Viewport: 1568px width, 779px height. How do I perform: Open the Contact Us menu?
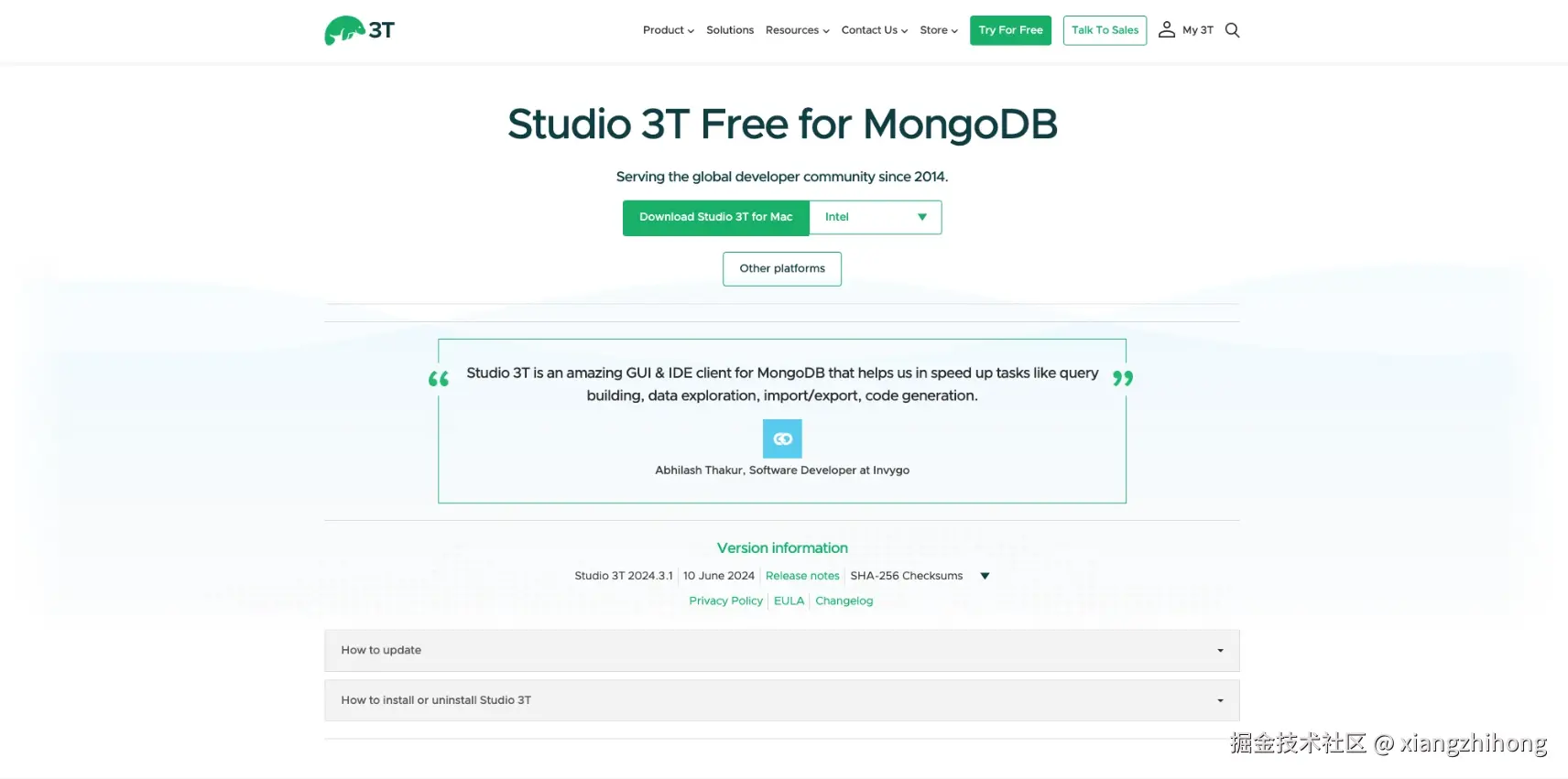tap(875, 30)
